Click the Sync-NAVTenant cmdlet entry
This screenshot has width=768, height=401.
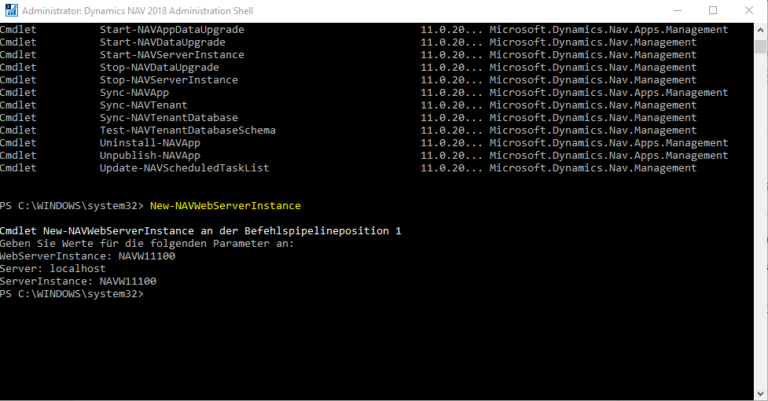144,105
